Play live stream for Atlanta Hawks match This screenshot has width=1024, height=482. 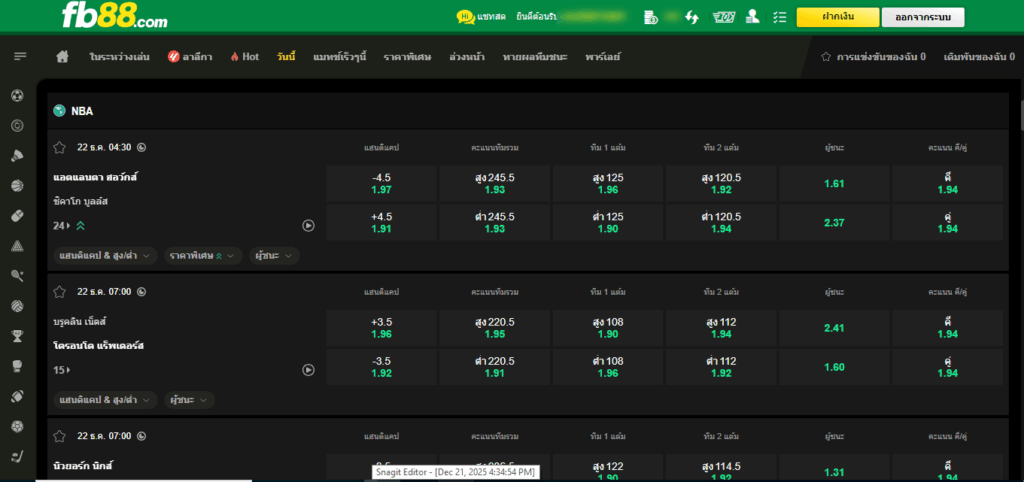point(308,225)
